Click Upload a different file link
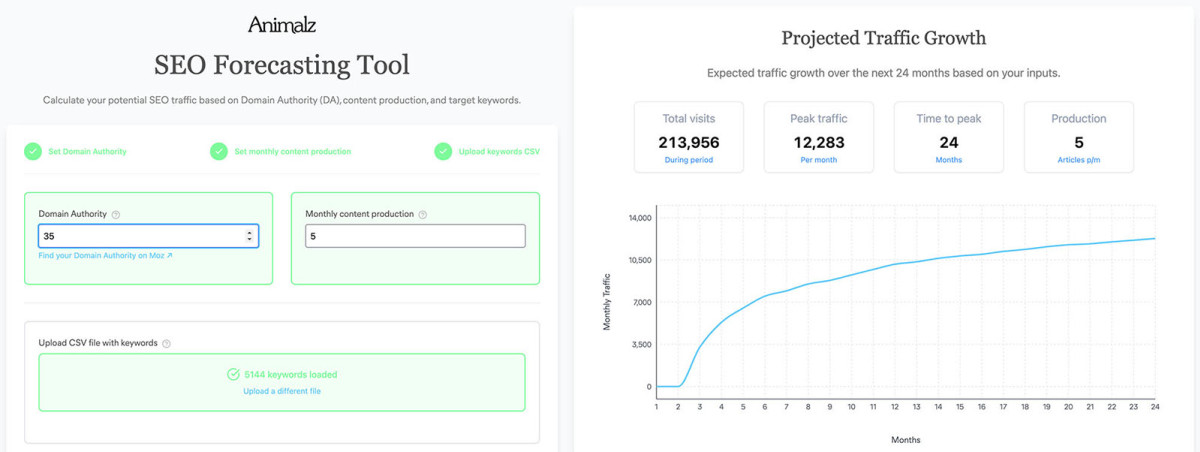 282,391
